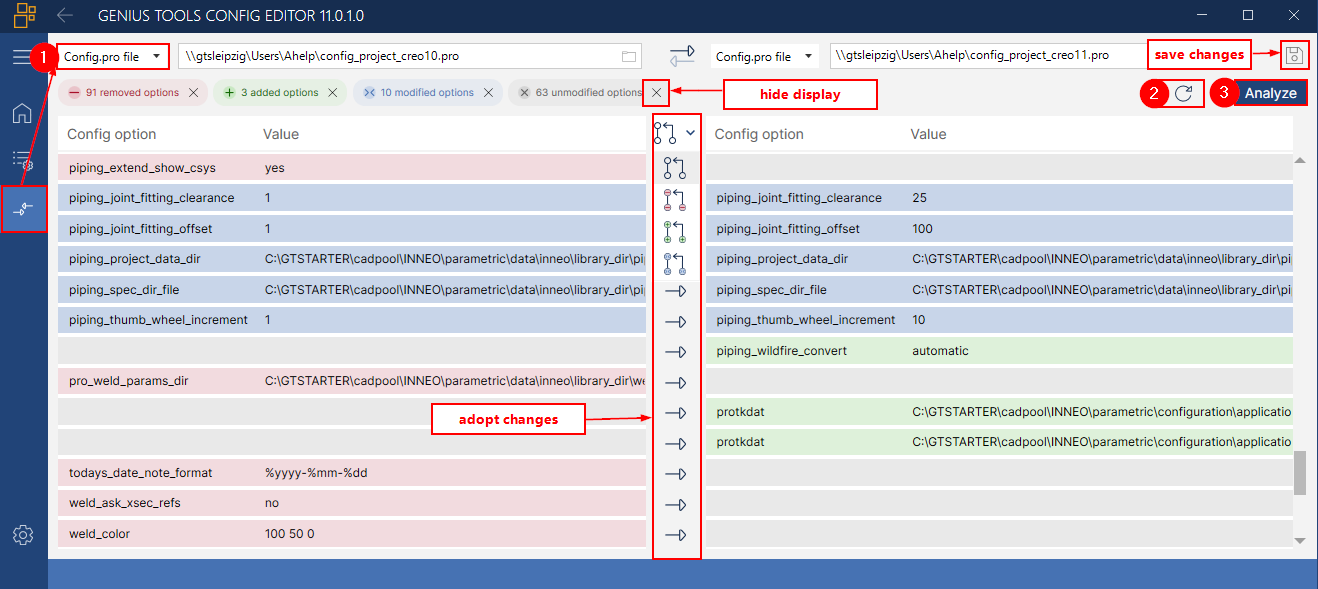Click the list view item in the left sidebar
Viewport: 1318px width, 589px height.
(x=22, y=158)
